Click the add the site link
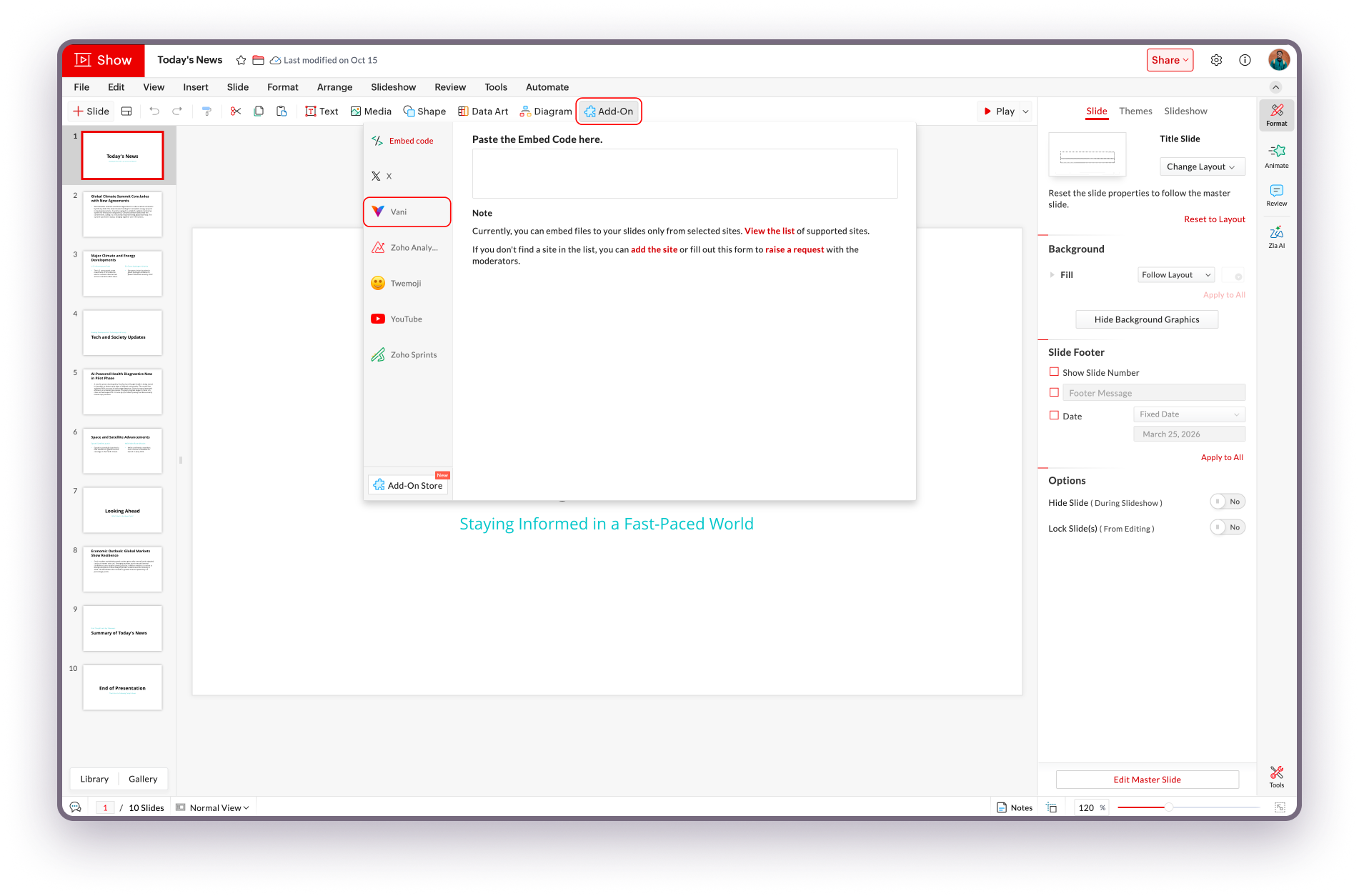1359x896 pixels. [654, 249]
